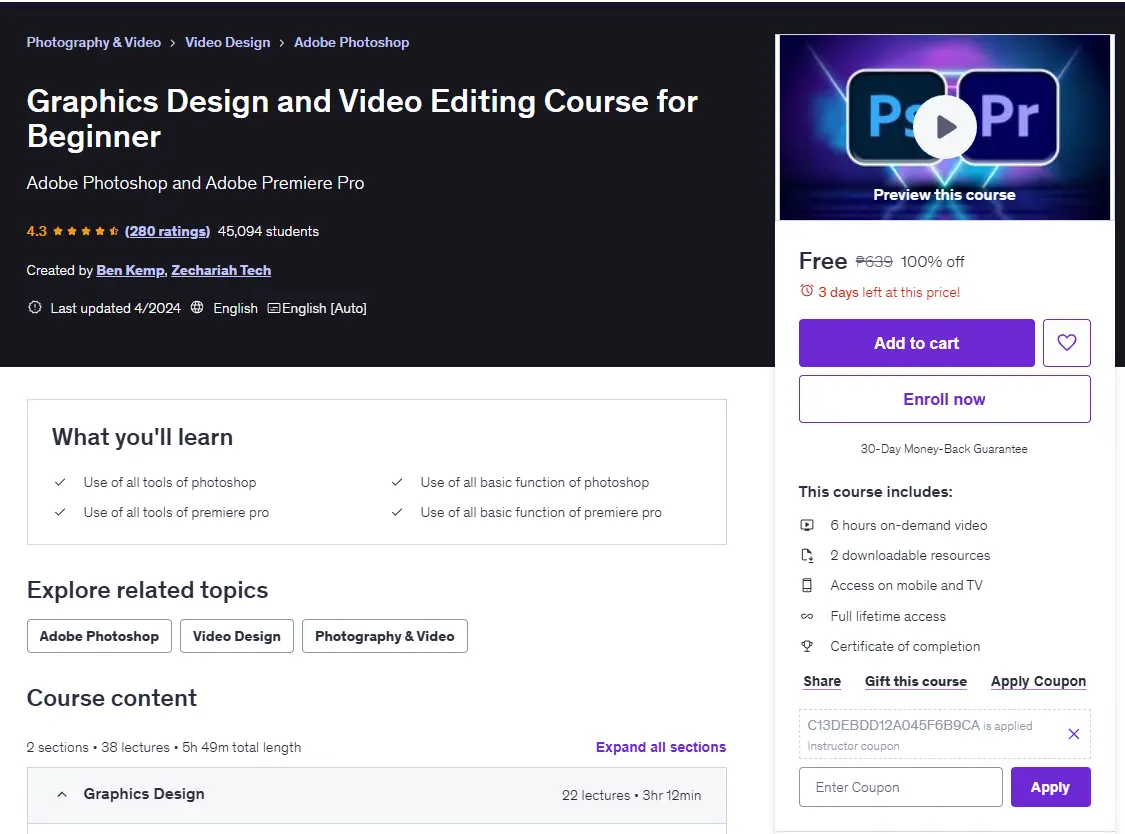Click checkmark beside basic function of photoshop
Image resolution: width=1125 pixels, height=834 pixels.
pos(397,482)
